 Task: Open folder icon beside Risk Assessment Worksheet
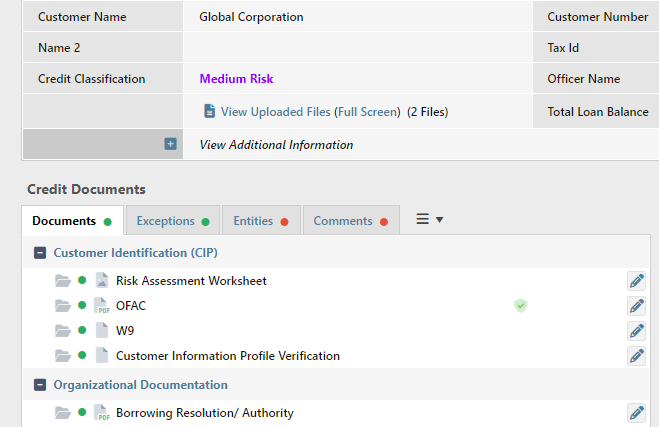63,281
